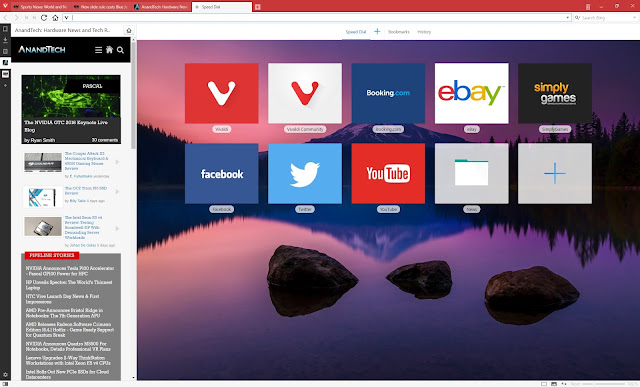The width and height of the screenshot is (640, 387).
Task: Click the home icon in the address toolbar
Action: [x=55, y=18]
